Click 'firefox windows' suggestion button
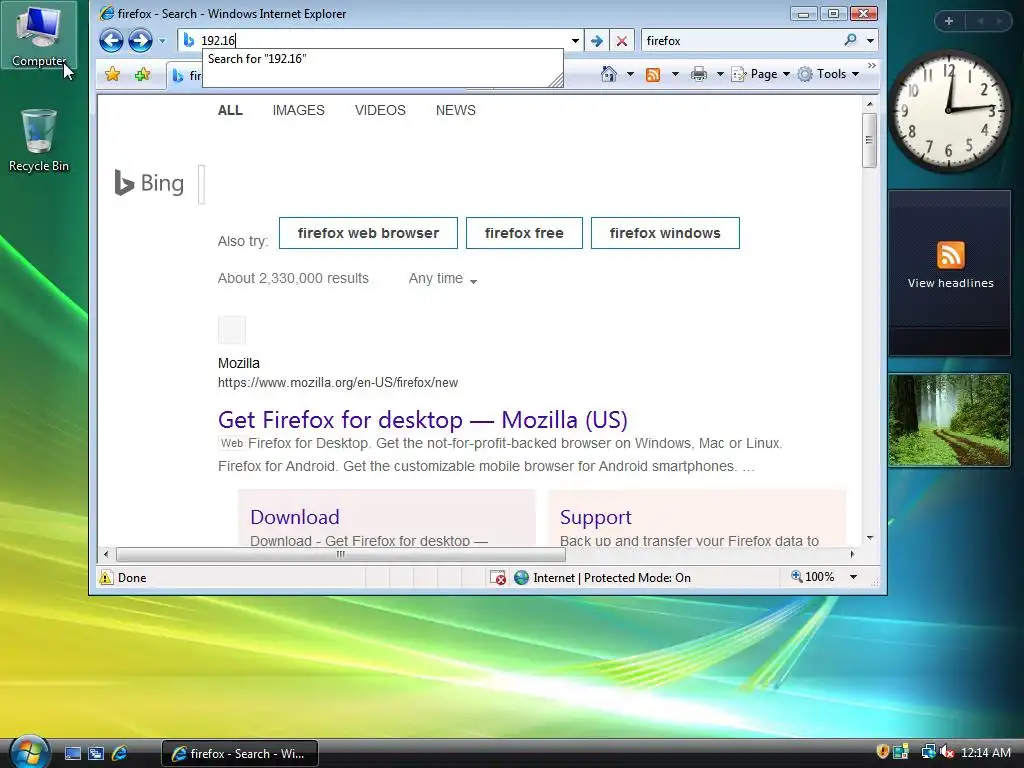Image resolution: width=1024 pixels, height=768 pixels. point(665,233)
